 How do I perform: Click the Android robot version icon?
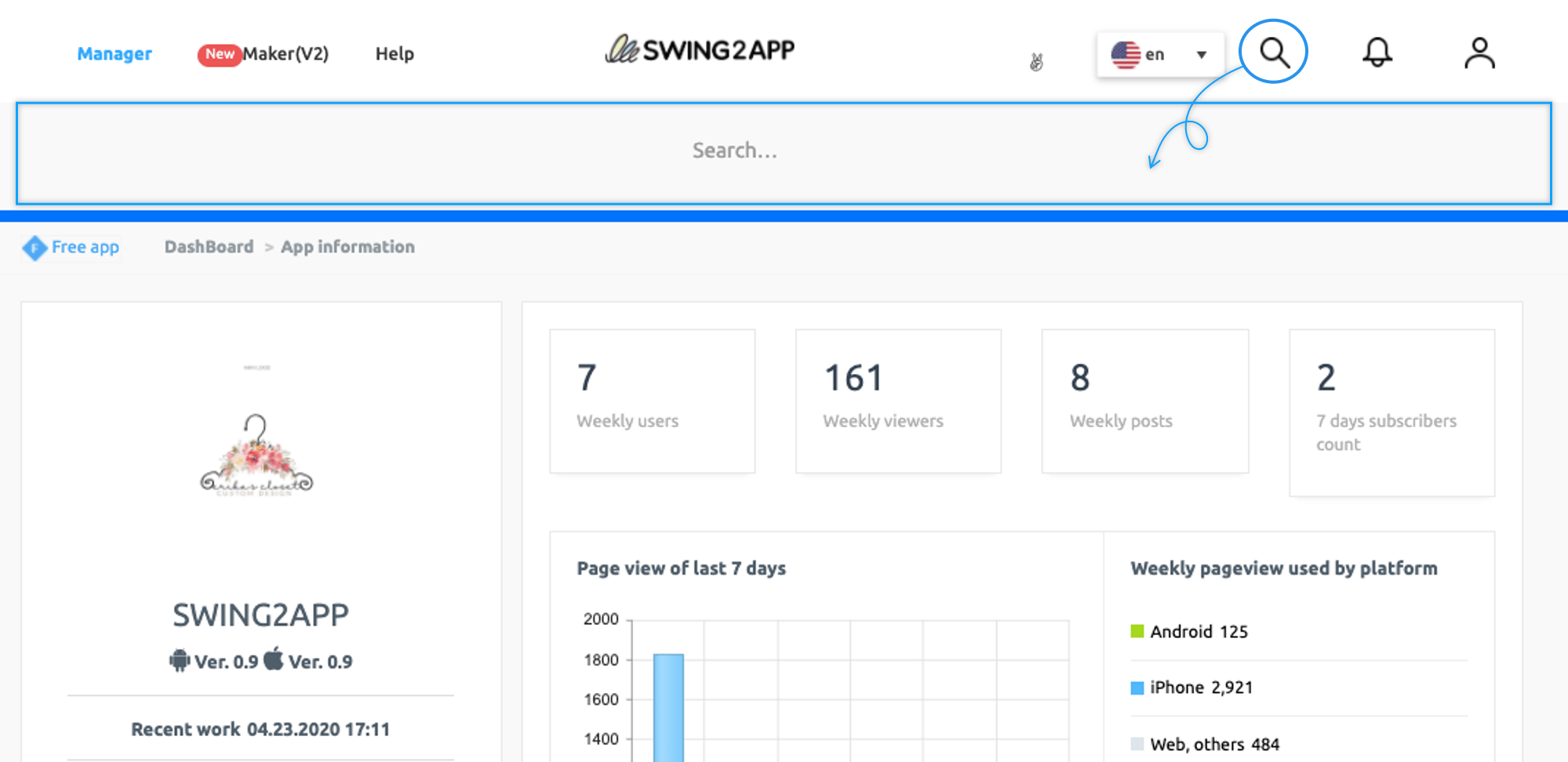(x=180, y=661)
